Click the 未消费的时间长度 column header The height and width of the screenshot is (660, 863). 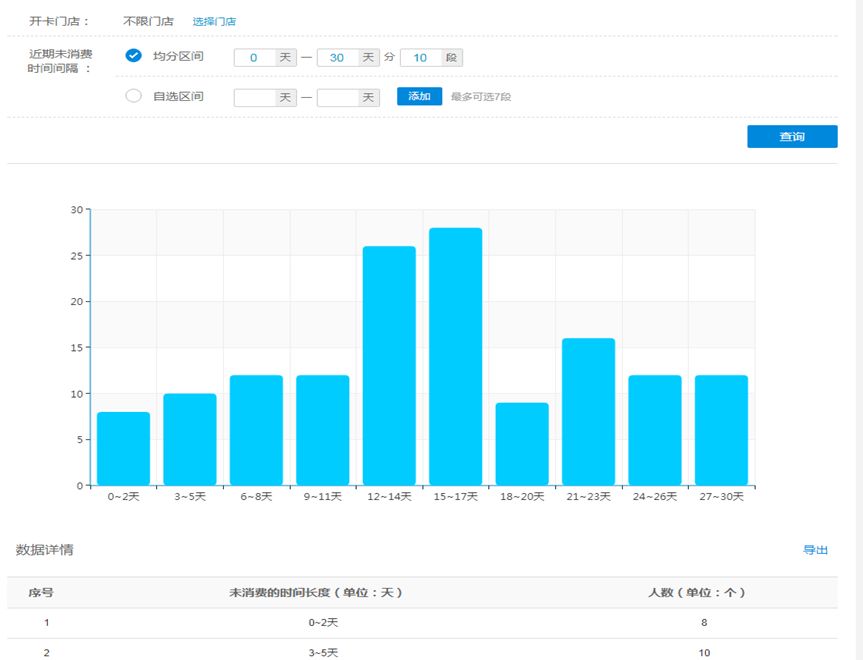tap(316, 593)
